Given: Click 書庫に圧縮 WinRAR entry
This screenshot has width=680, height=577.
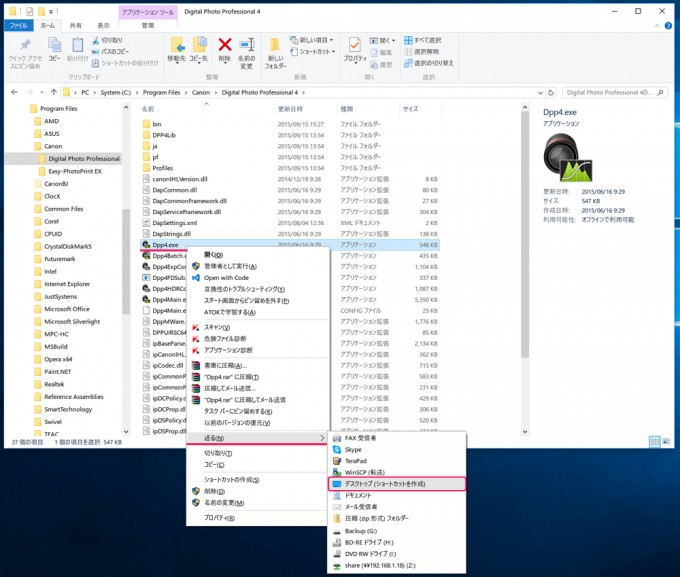Looking at the screenshot, I should click(x=226, y=365).
